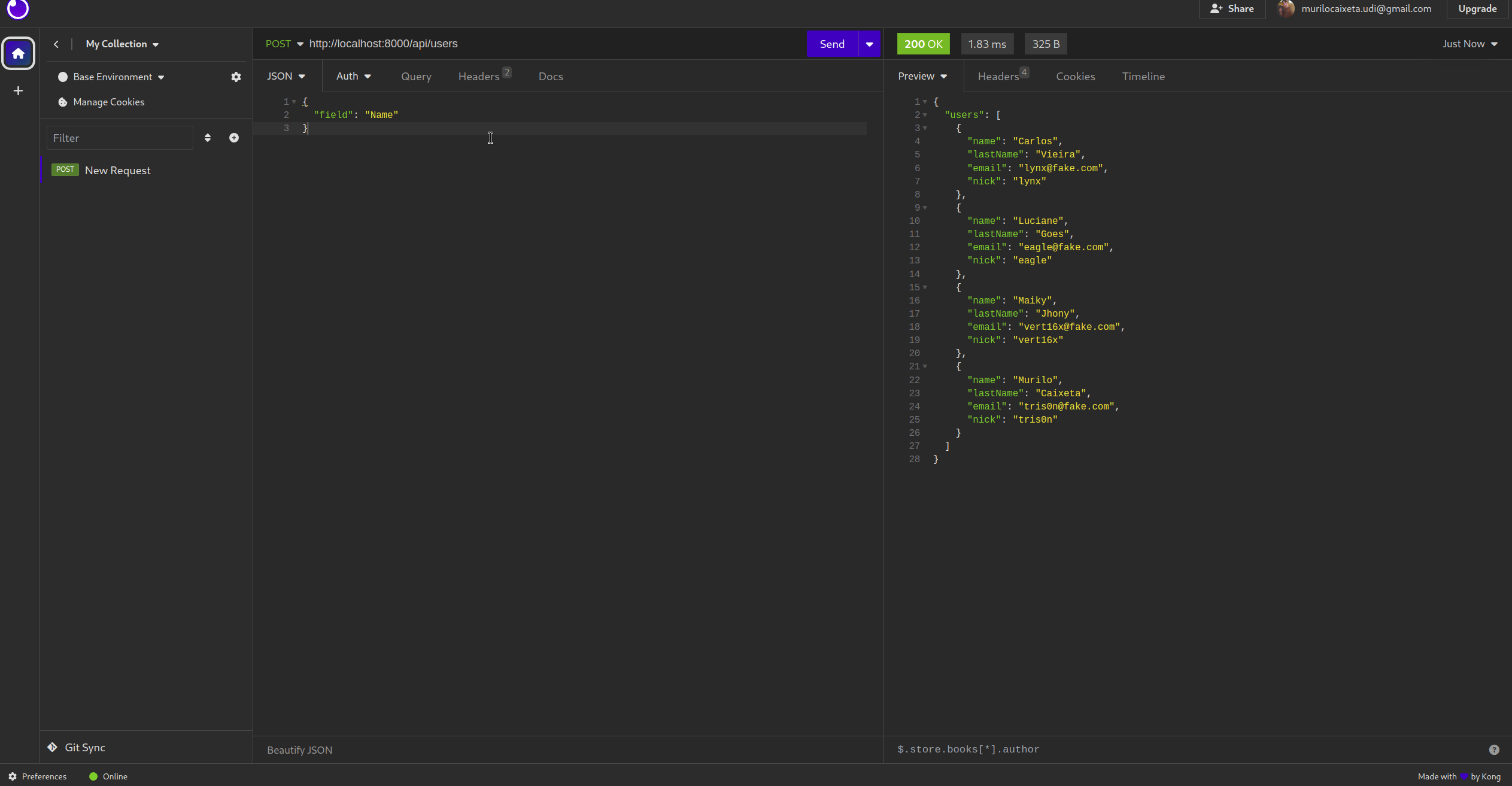Open the home dashboard icon
Image resolution: width=1512 pixels, height=786 pixels.
coord(19,53)
